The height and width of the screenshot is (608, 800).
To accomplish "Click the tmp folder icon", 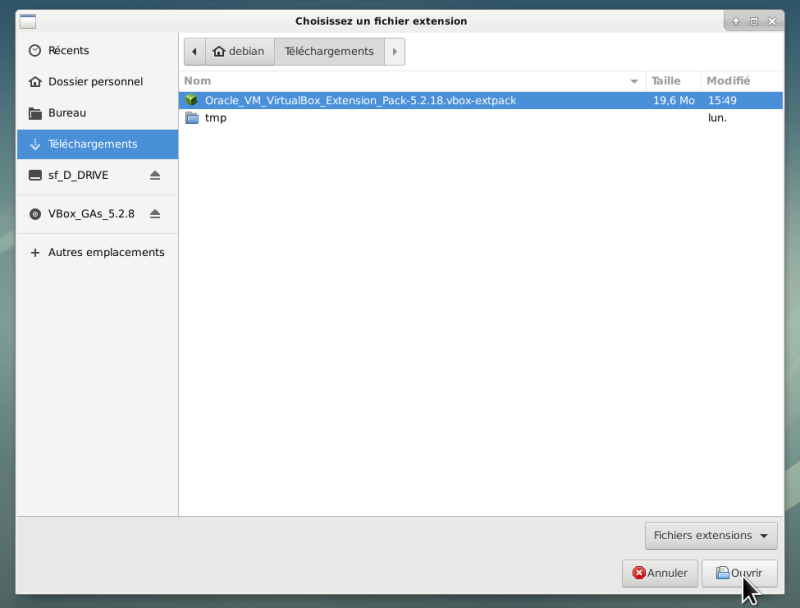I will click(192, 118).
